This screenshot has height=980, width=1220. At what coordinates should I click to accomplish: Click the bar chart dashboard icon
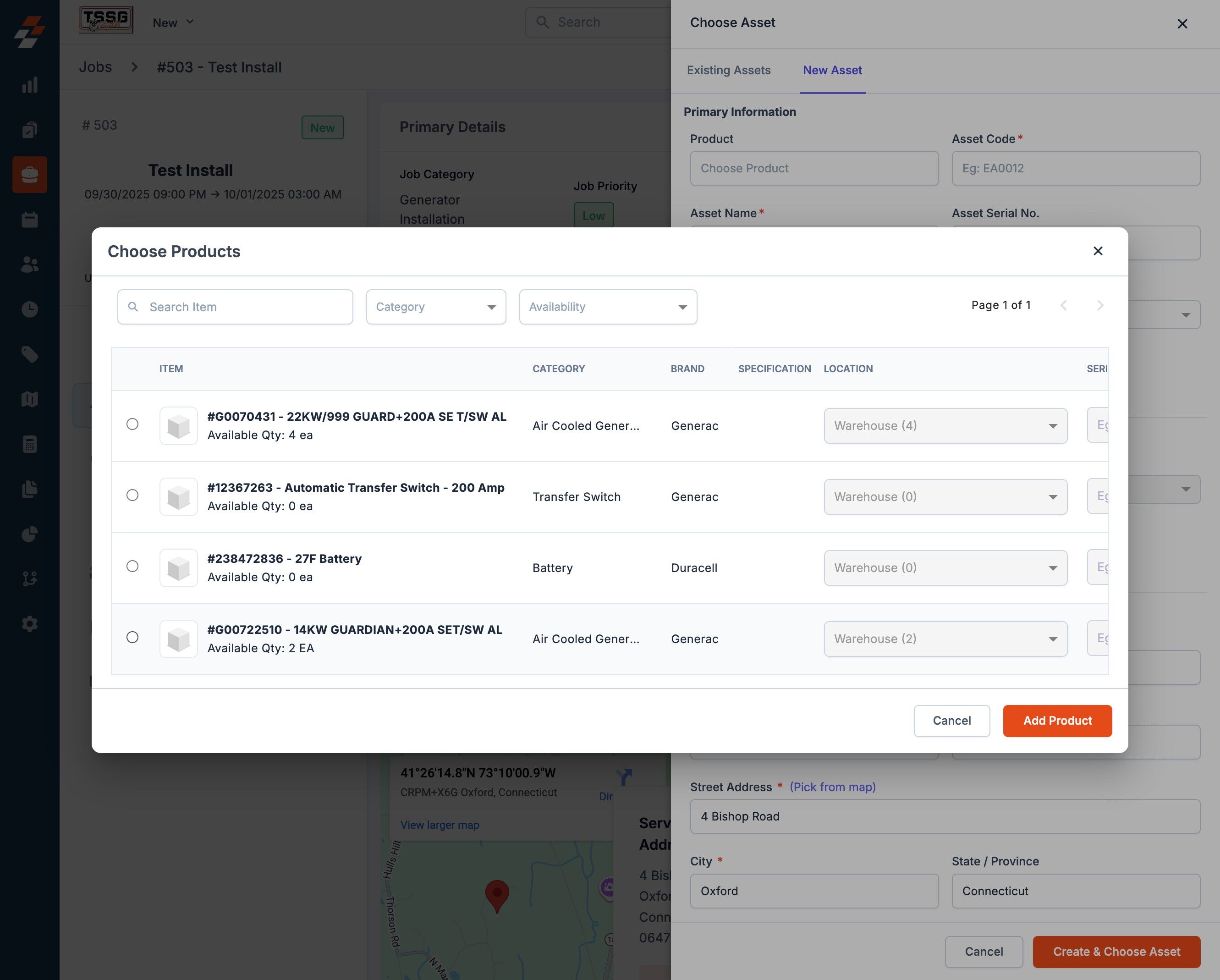pos(29,85)
